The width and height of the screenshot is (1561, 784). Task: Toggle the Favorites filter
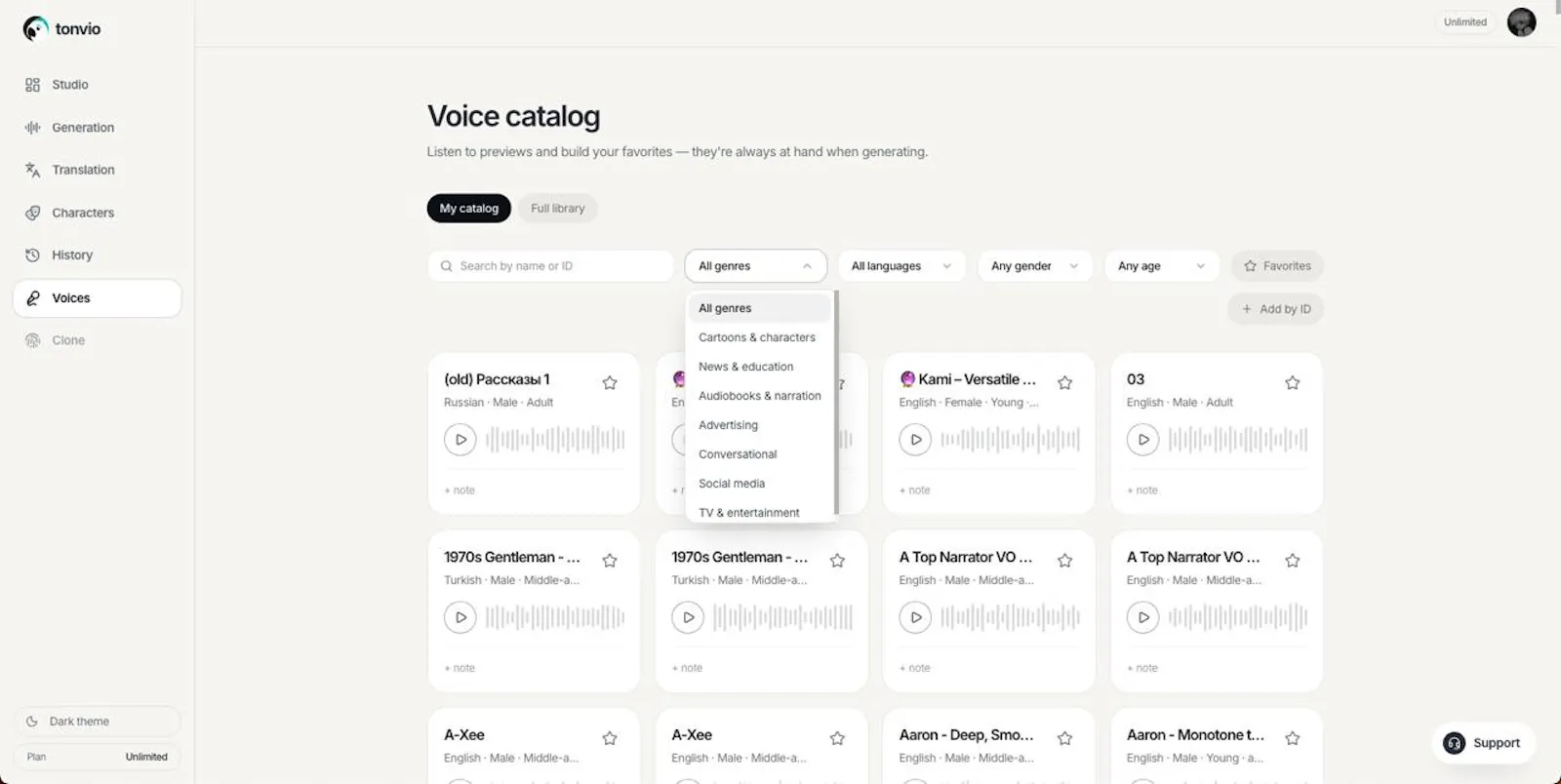[1277, 266]
